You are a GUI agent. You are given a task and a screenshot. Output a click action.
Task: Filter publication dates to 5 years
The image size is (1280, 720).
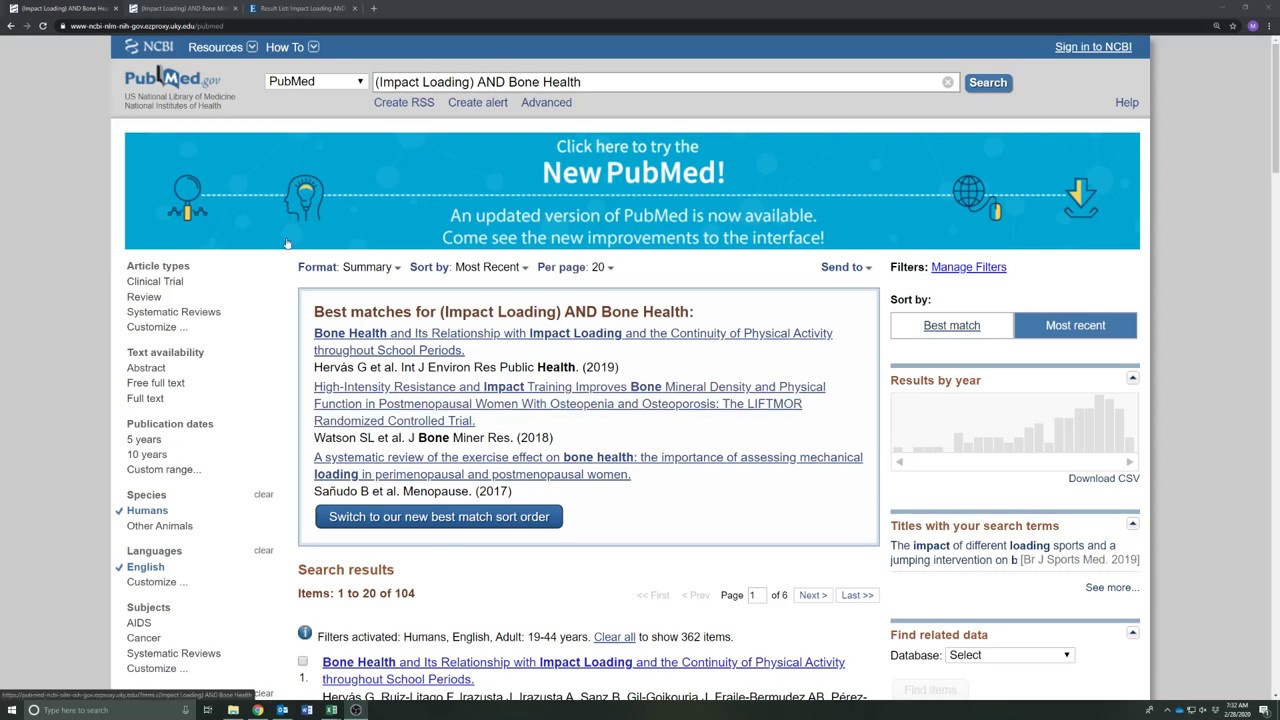pos(144,439)
